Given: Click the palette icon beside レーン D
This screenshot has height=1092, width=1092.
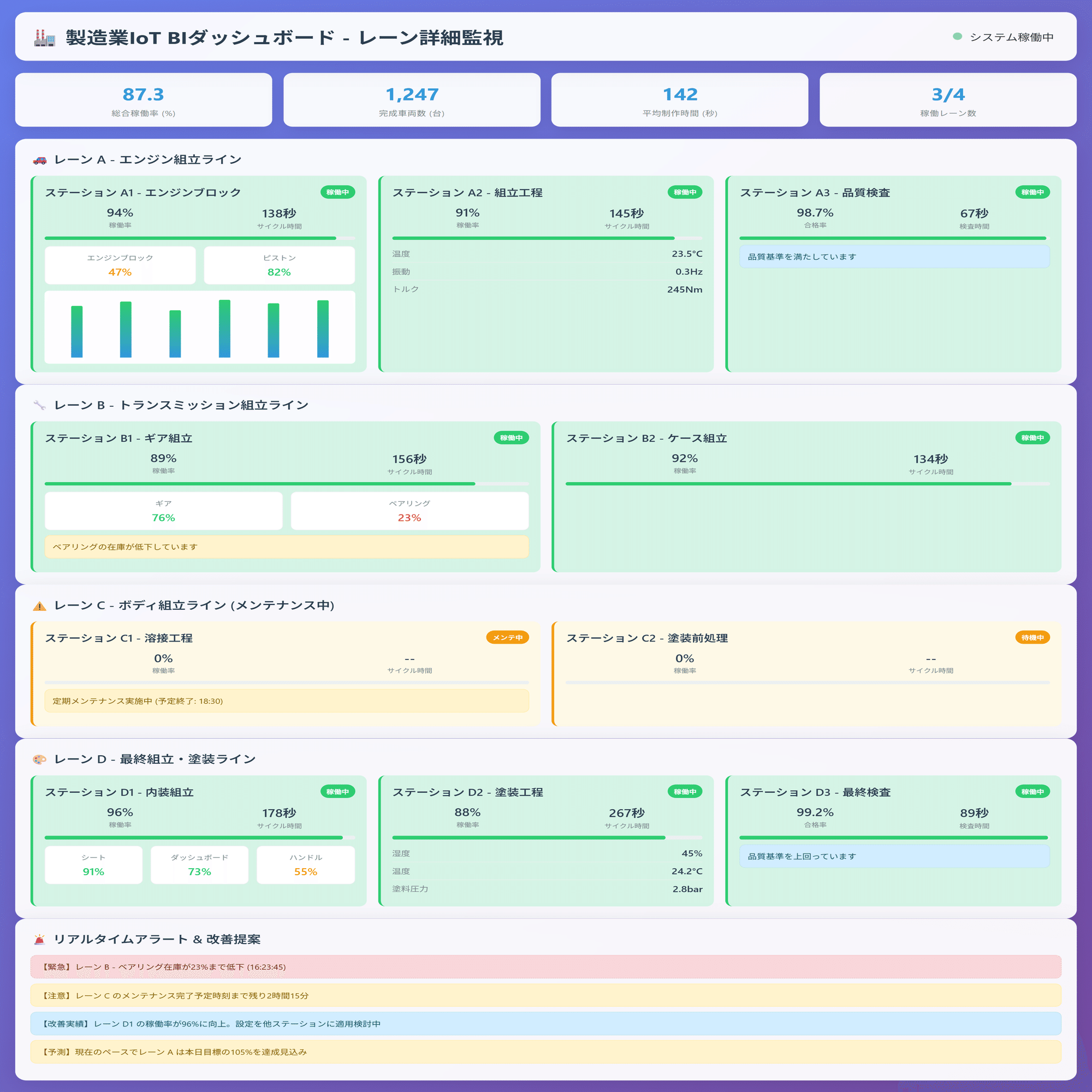Looking at the screenshot, I should (x=39, y=759).
